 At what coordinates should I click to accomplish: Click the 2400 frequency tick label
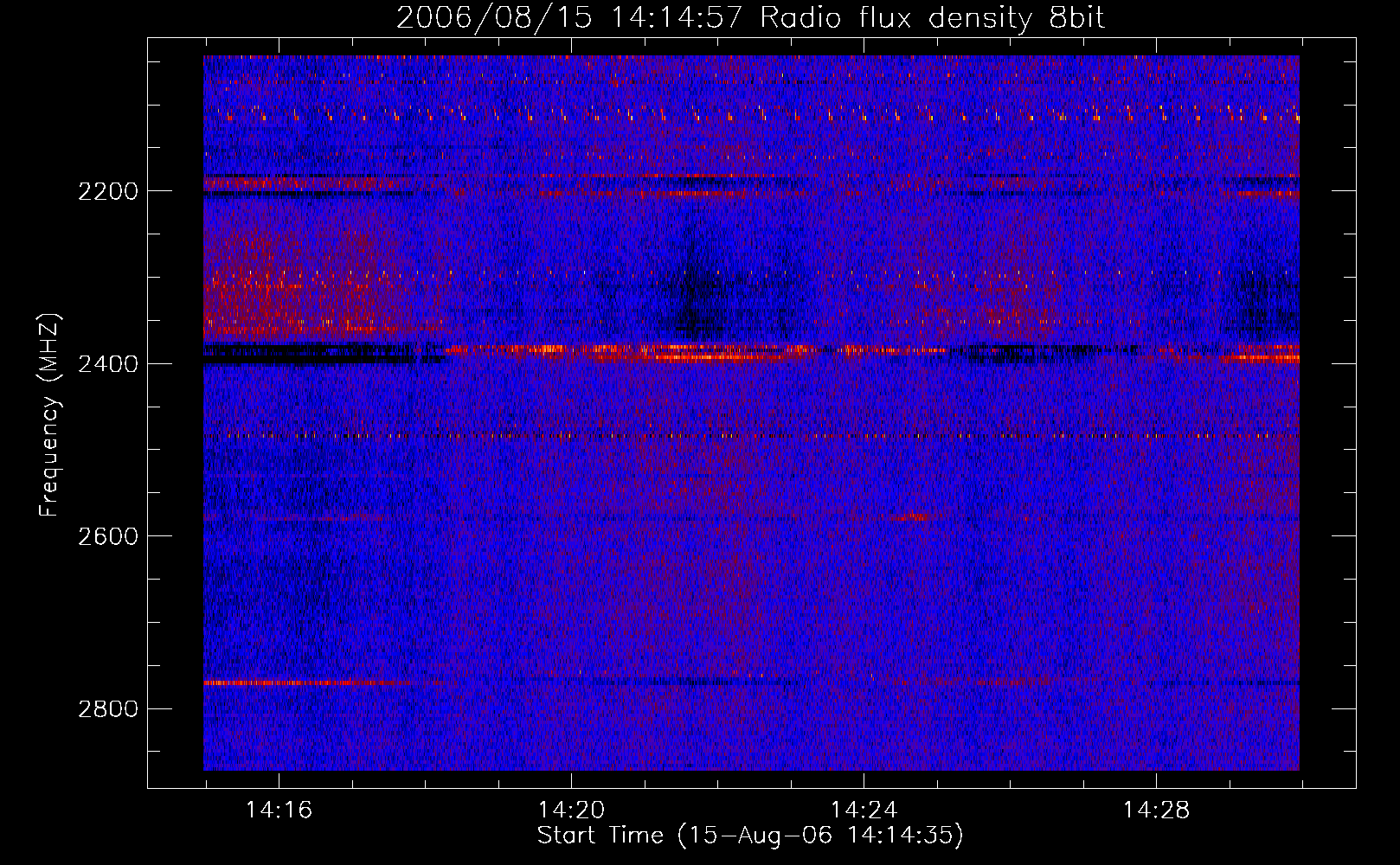click(x=108, y=364)
